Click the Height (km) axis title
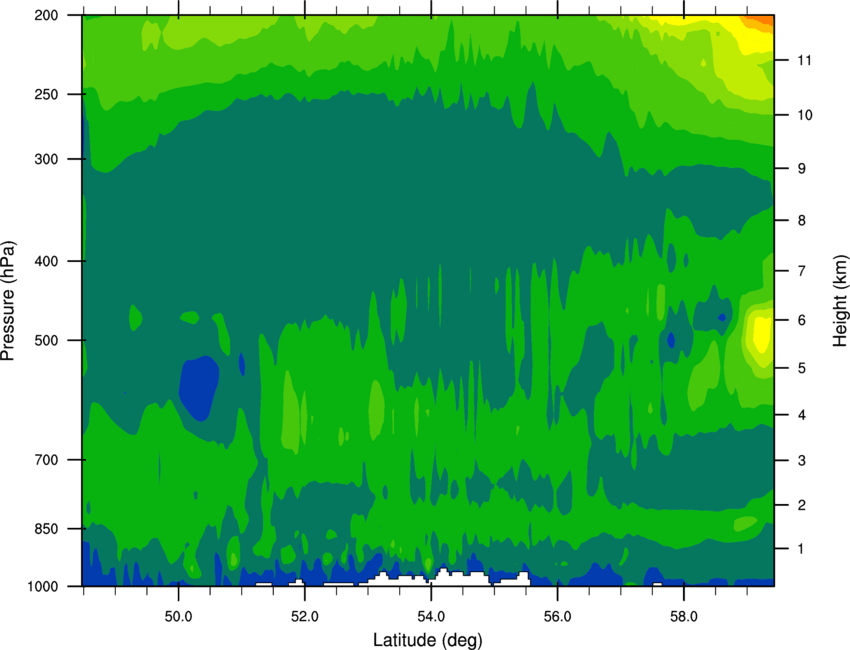The height and width of the screenshot is (650, 850). tap(840, 300)
